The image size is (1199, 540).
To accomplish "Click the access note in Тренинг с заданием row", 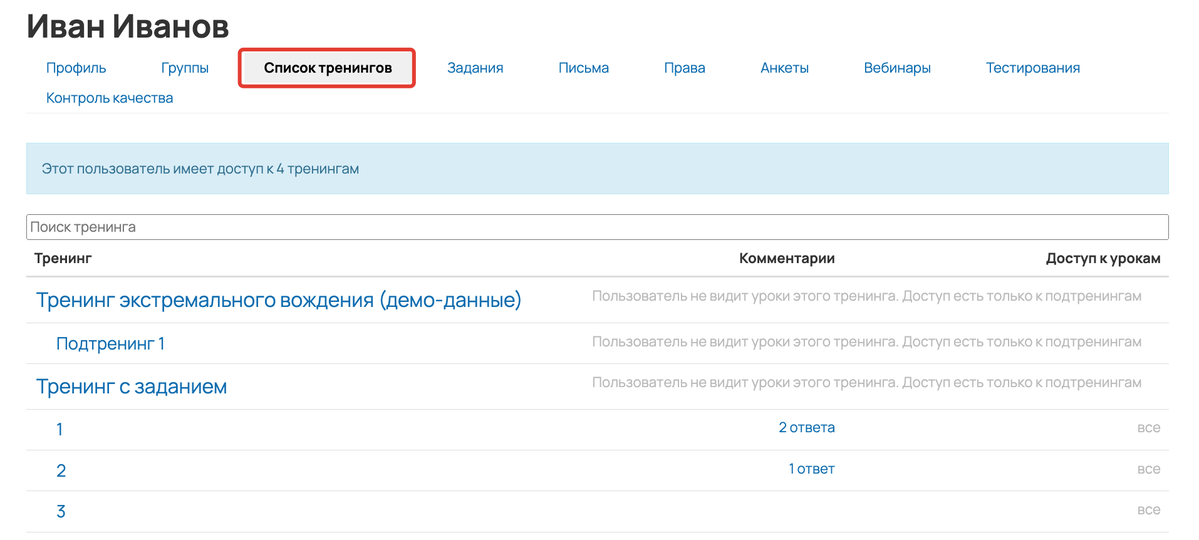I will tap(867, 382).
